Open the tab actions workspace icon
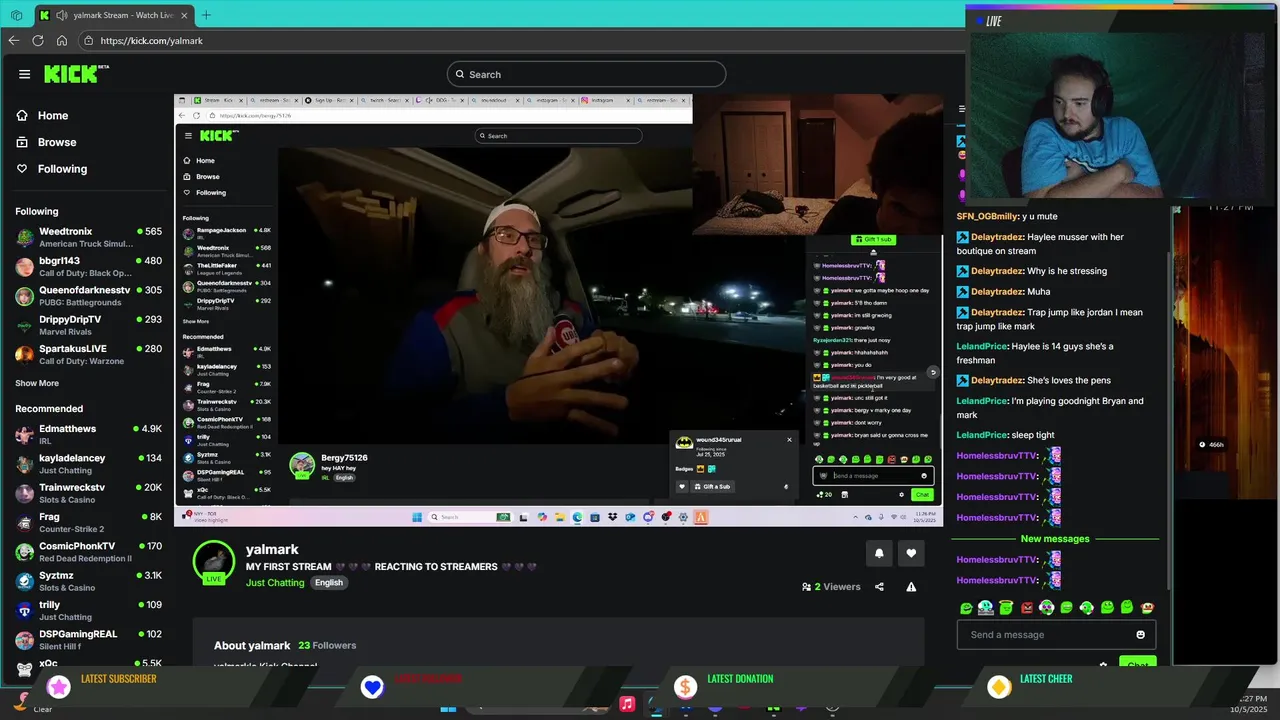Image resolution: width=1280 pixels, height=720 pixels. [x=16, y=15]
